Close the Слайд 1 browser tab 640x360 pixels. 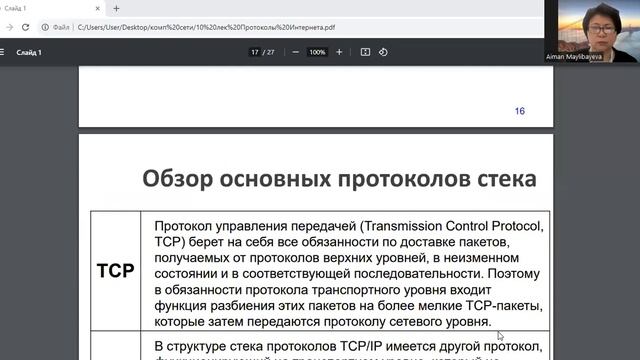point(98,8)
